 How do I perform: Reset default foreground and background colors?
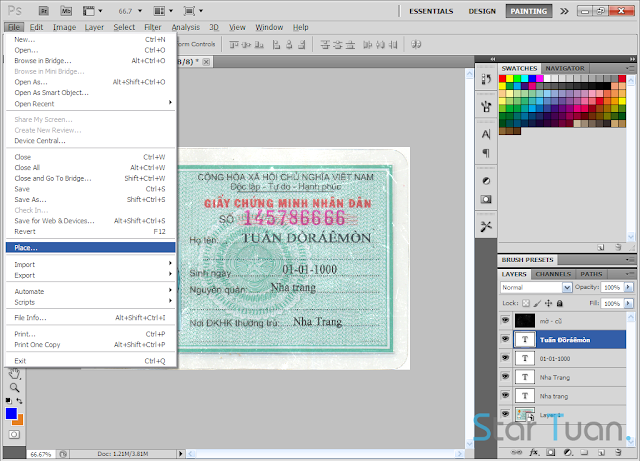(x=8, y=401)
